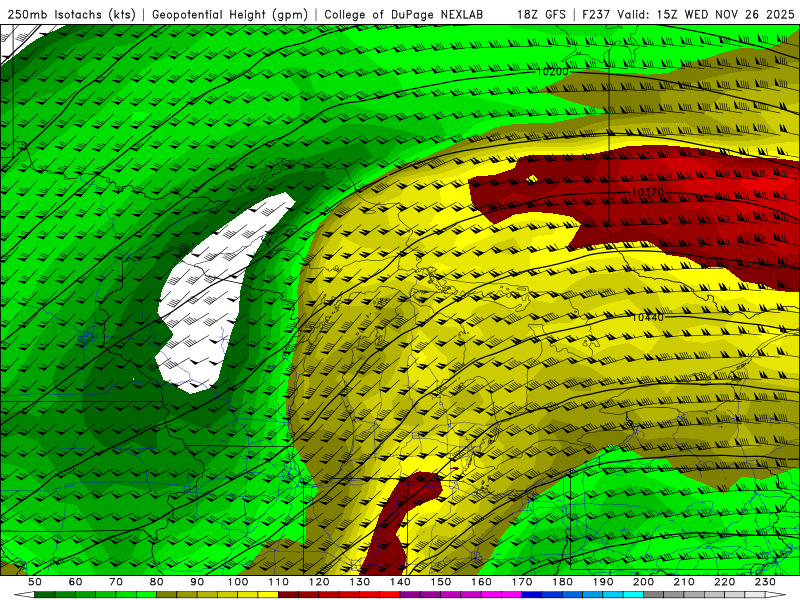Click the dark gray swatch just after 200
The width and height of the screenshot is (800, 600).
click(x=654, y=594)
